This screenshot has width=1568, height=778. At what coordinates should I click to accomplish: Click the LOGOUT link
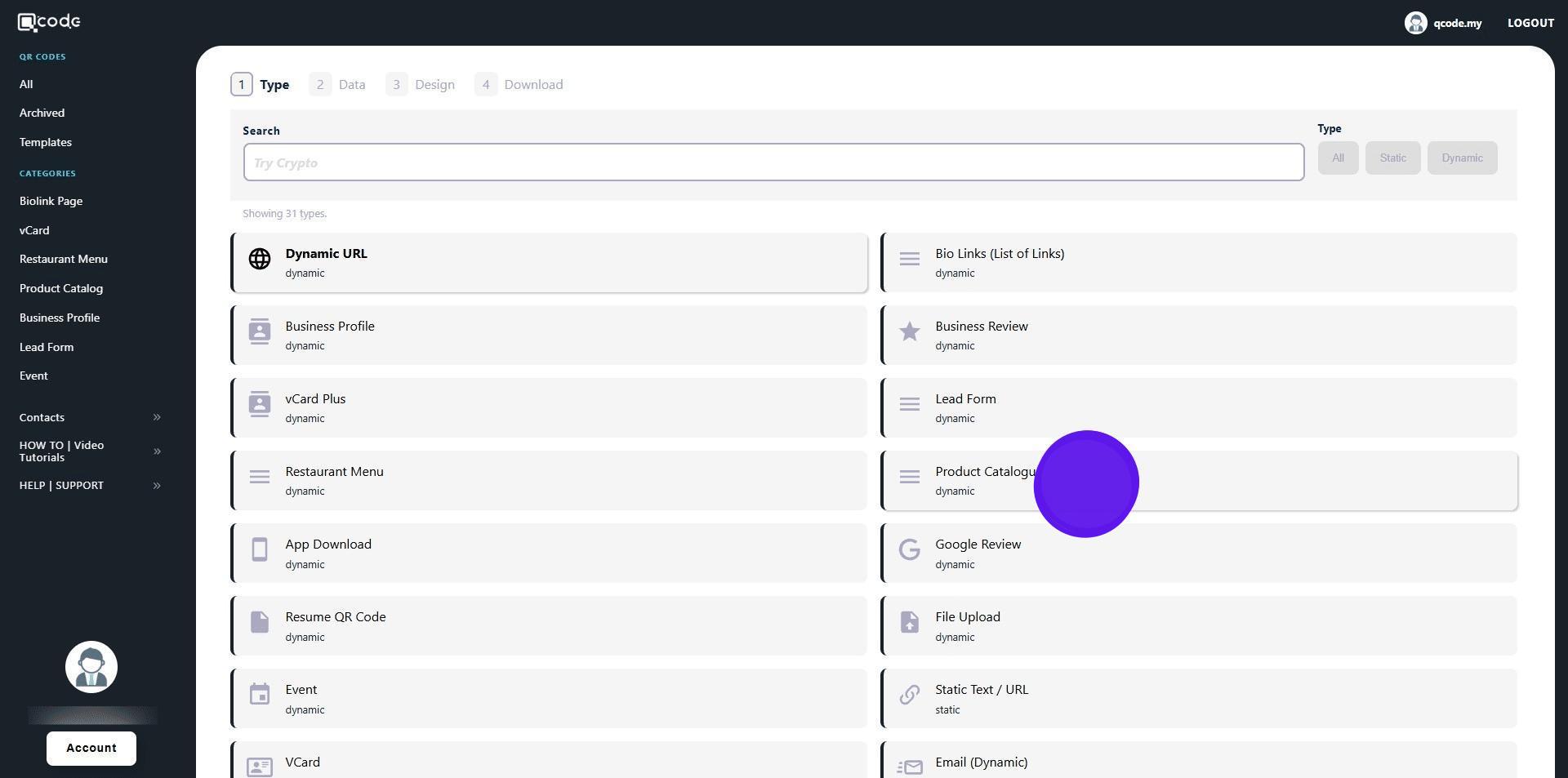(1530, 23)
